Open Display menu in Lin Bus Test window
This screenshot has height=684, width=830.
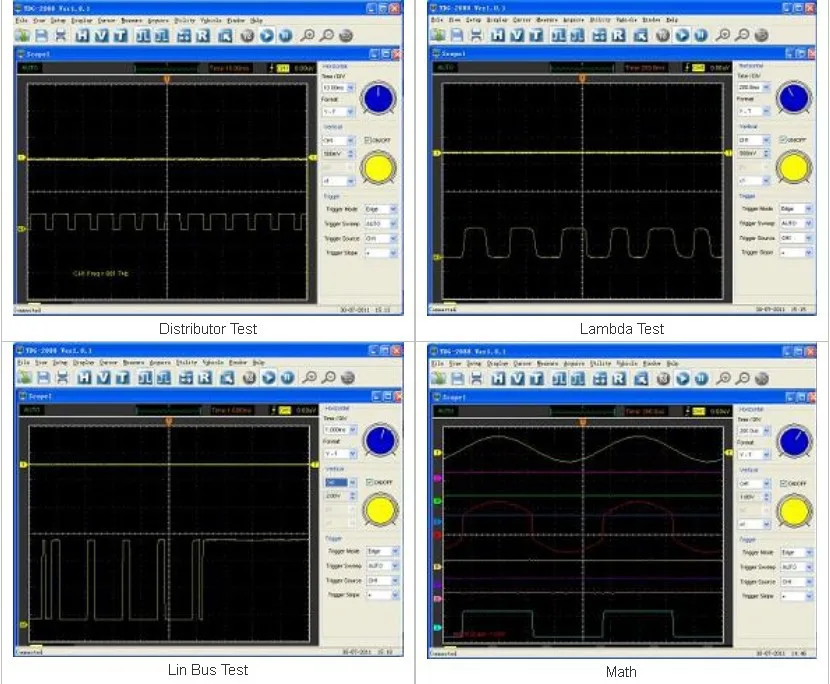click(84, 363)
